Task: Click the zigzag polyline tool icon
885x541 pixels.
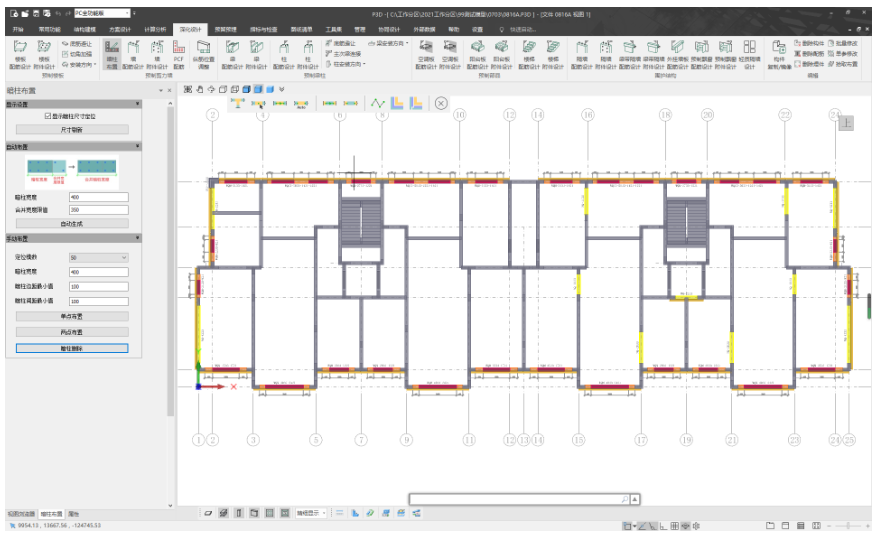Action: [377, 102]
